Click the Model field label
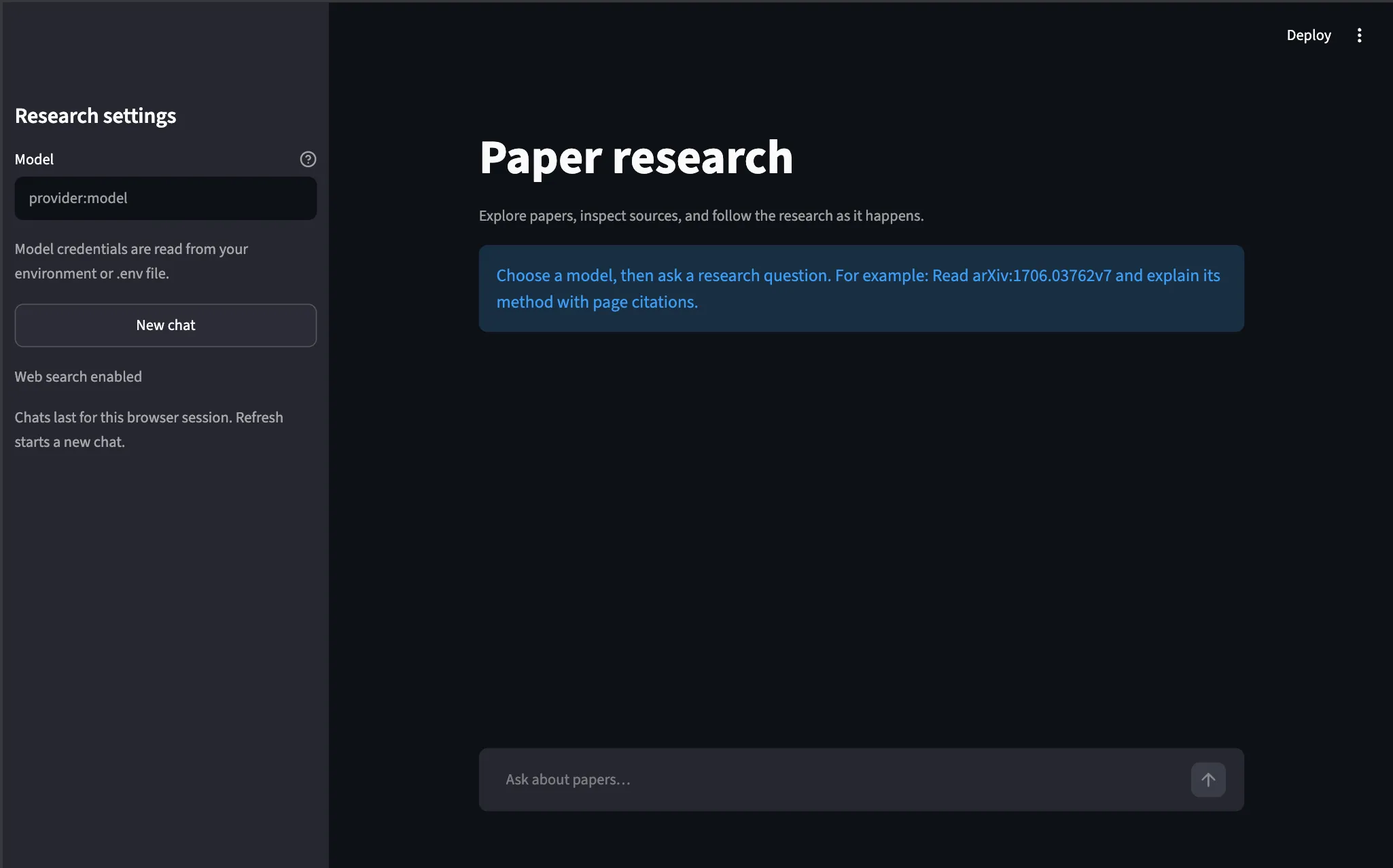This screenshot has height=868, width=1393. click(34, 160)
